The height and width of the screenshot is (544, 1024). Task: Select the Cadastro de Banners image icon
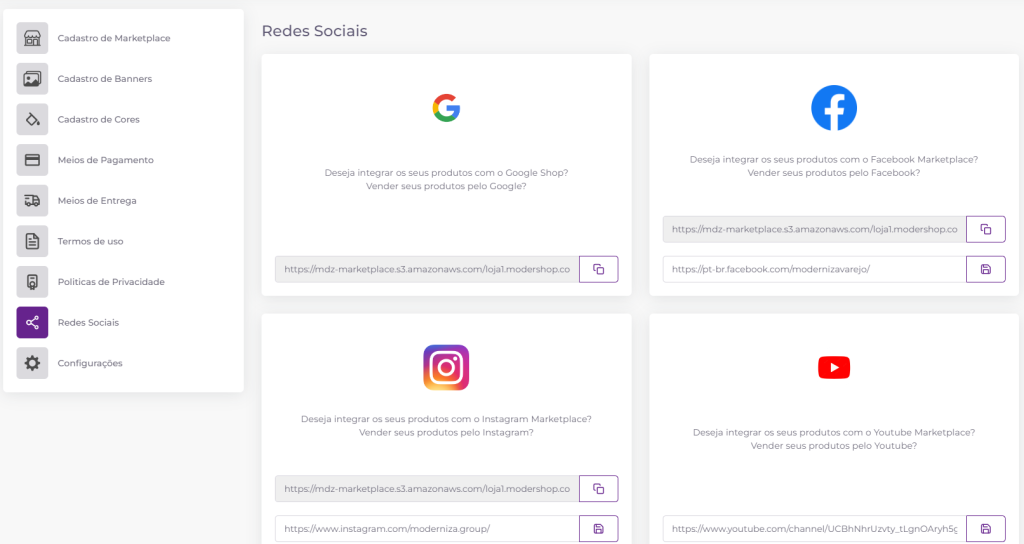tap(32, 79)
